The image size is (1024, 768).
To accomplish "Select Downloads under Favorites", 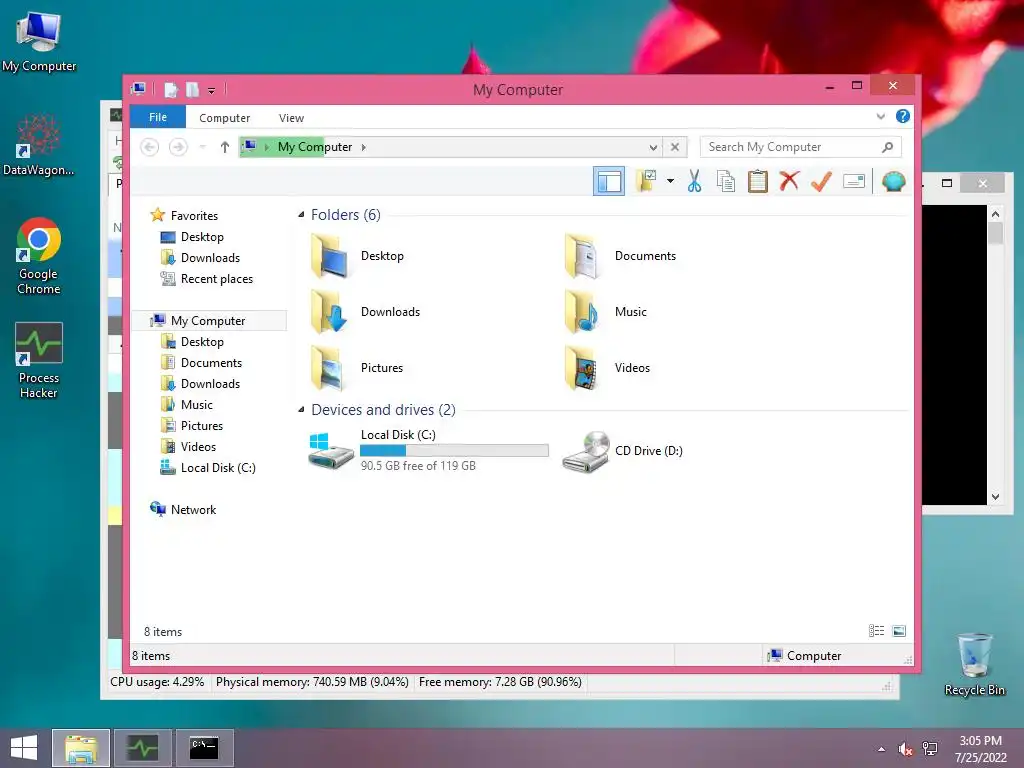I will tap(210, 257).
